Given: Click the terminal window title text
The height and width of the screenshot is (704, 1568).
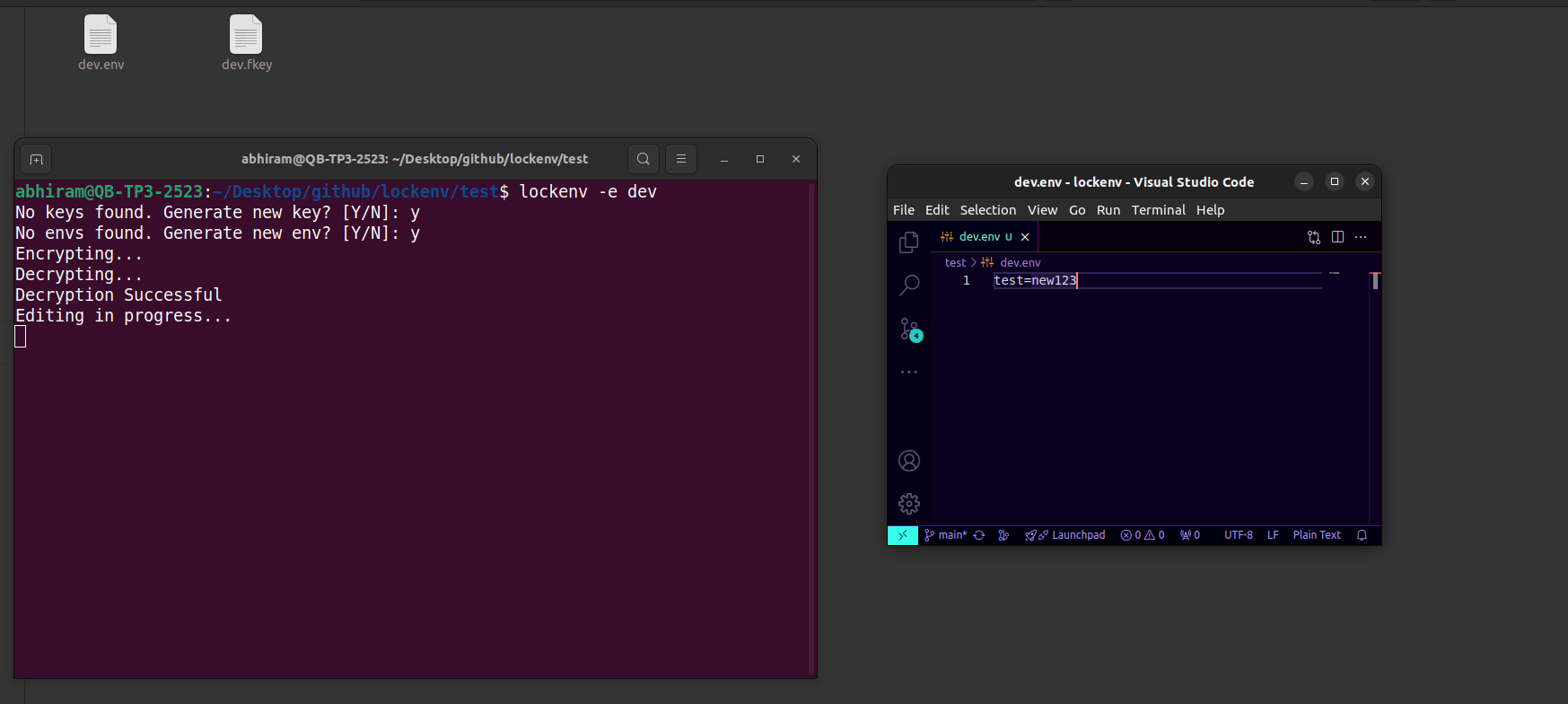Looking at the screenshot, I should [x=415, y=159].
